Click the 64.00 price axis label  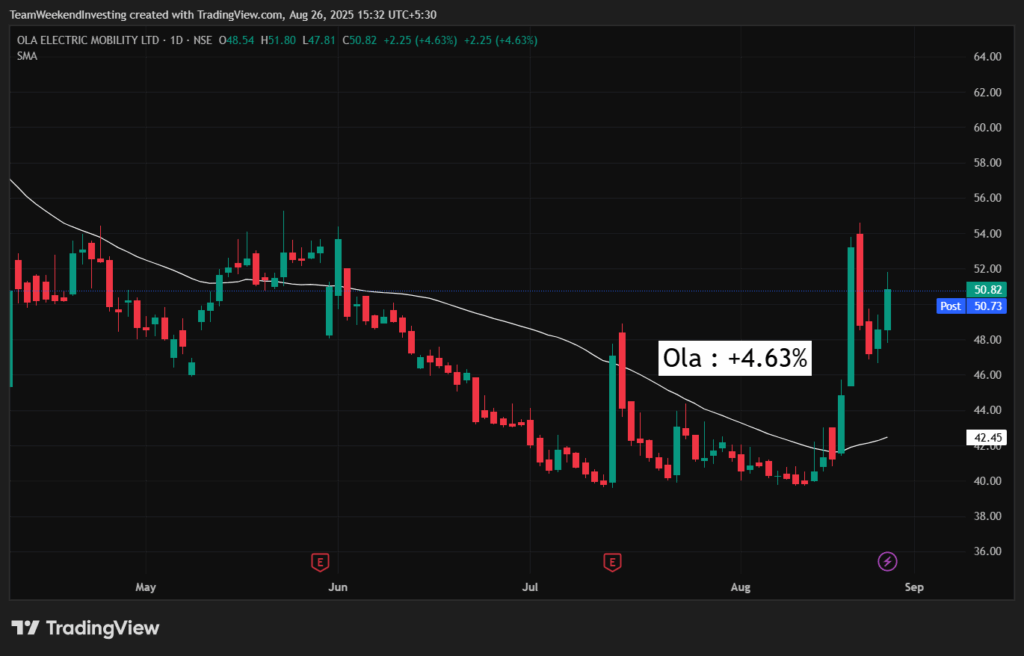pos(987,57)
